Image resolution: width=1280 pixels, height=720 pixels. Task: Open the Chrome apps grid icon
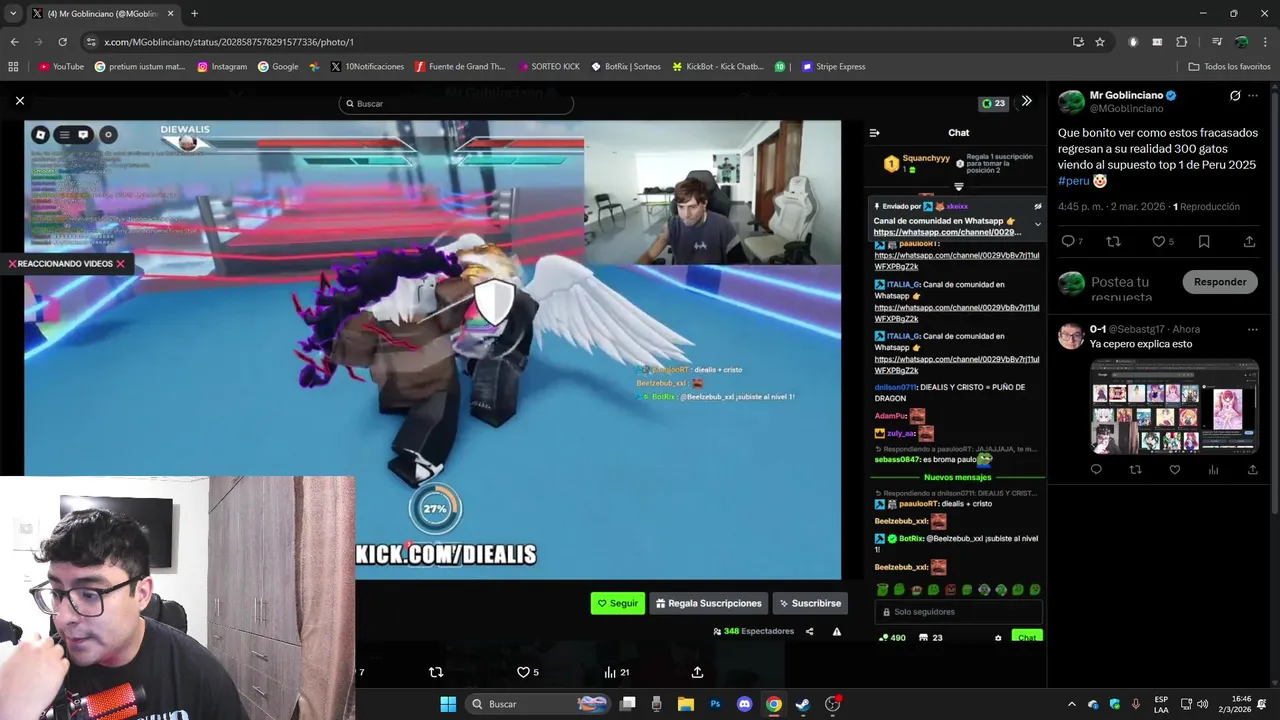pos(13,66)
